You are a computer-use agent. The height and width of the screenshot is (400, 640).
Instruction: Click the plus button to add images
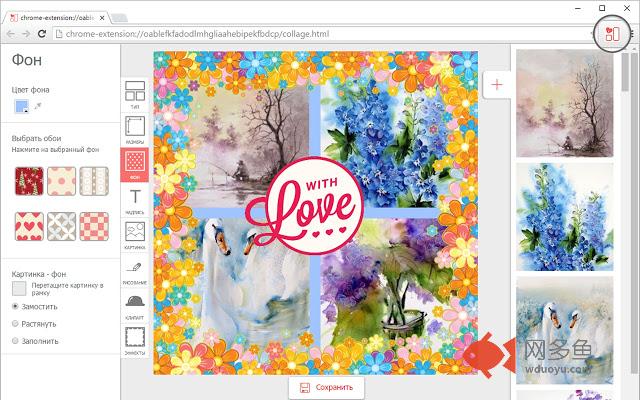497,84
